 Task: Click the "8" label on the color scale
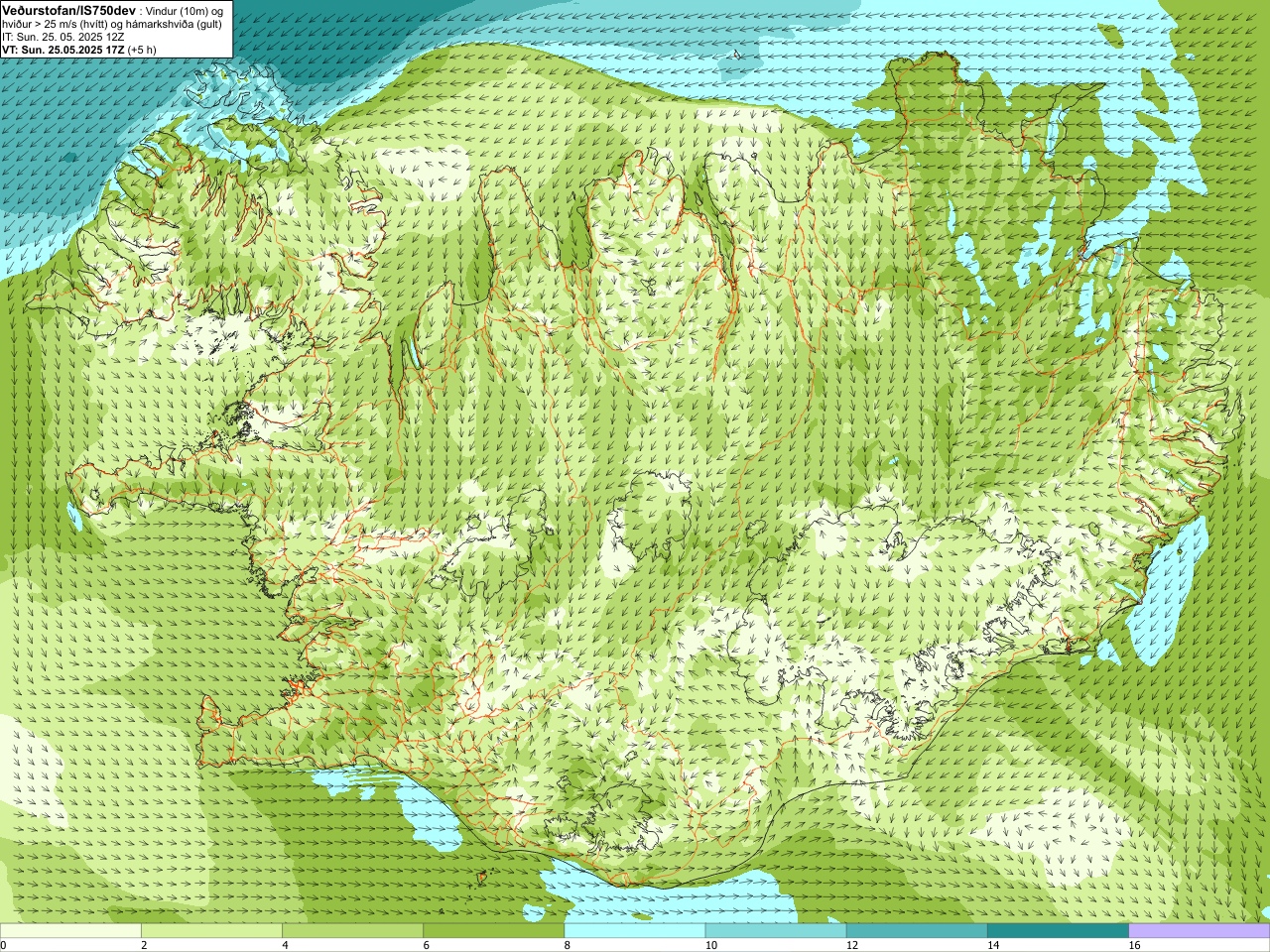pyautogui.click(x=568, y=945)
